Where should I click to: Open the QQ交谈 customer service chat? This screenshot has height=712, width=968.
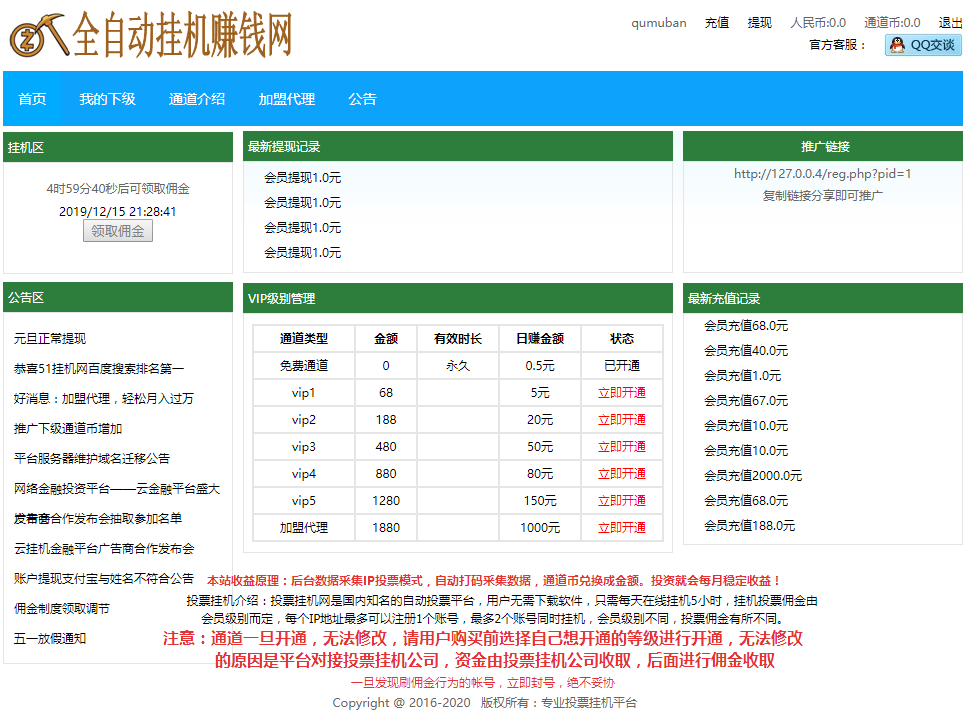tap(923, 45)
